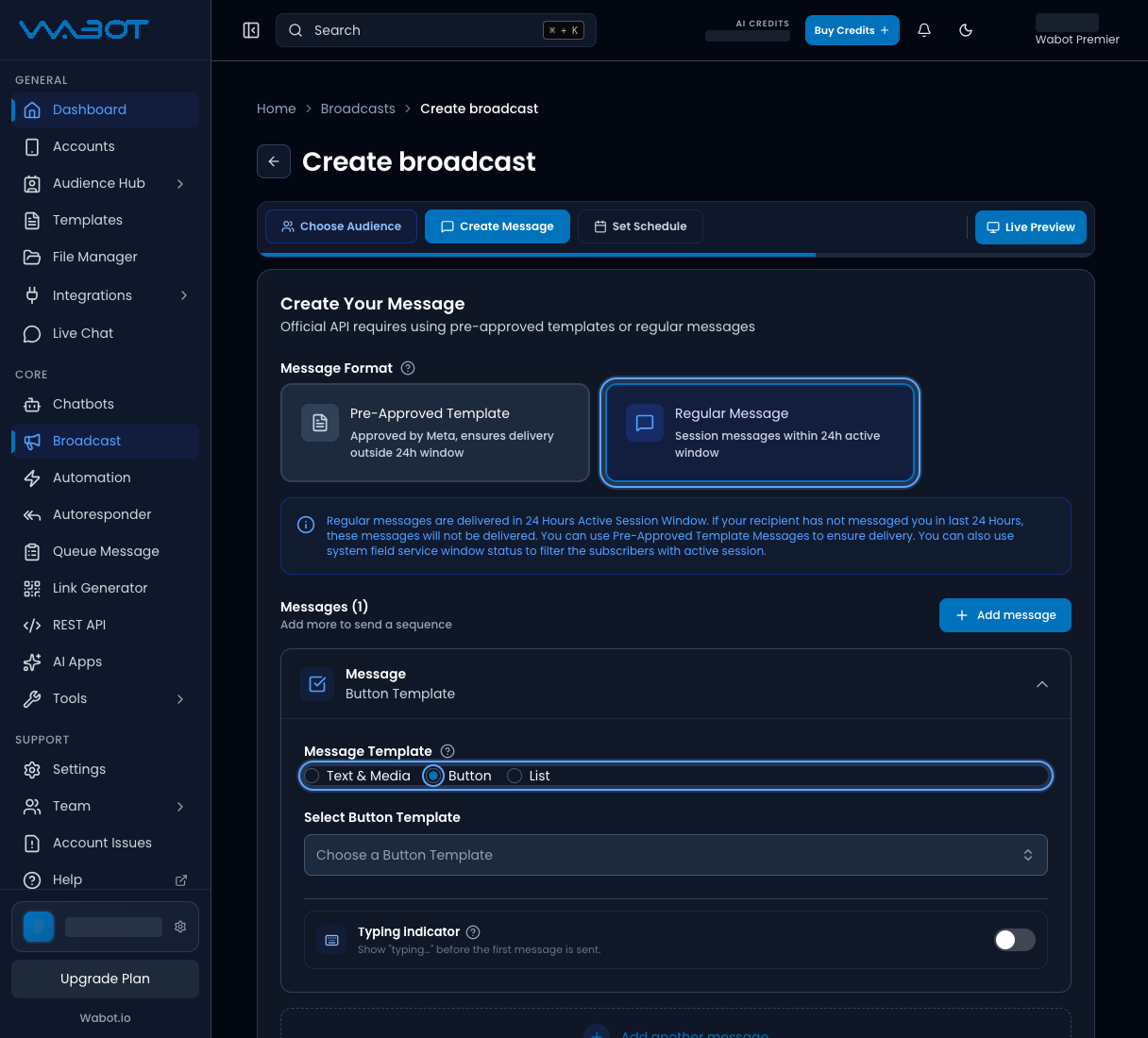Select the List radio option
Screen dimensions: 1148x1038
click(x=515, y=776)
